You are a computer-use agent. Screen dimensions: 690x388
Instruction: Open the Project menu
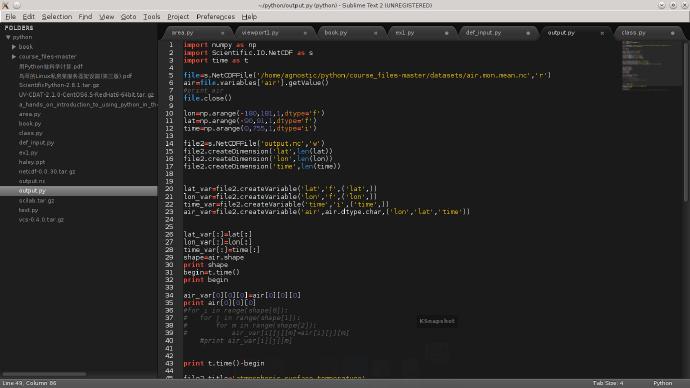(178, 17)
